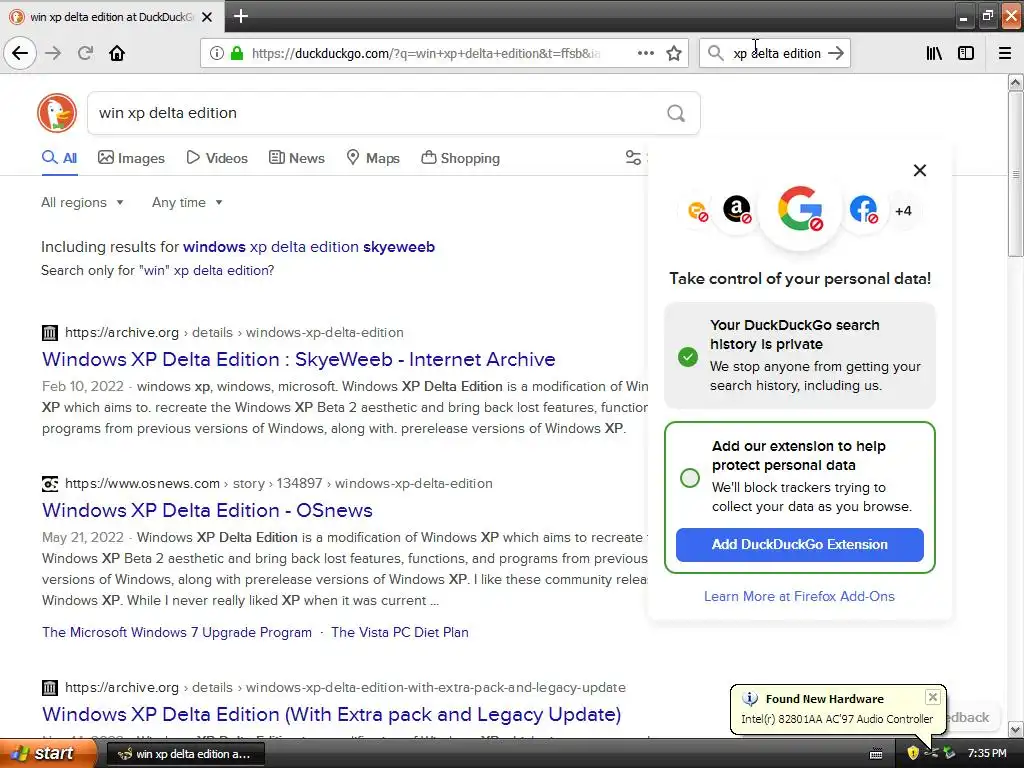Image resolution: width=1024 pixels, height=768 pixels.
Task: Close the Found New Hardware balloon
Action: 933,697
